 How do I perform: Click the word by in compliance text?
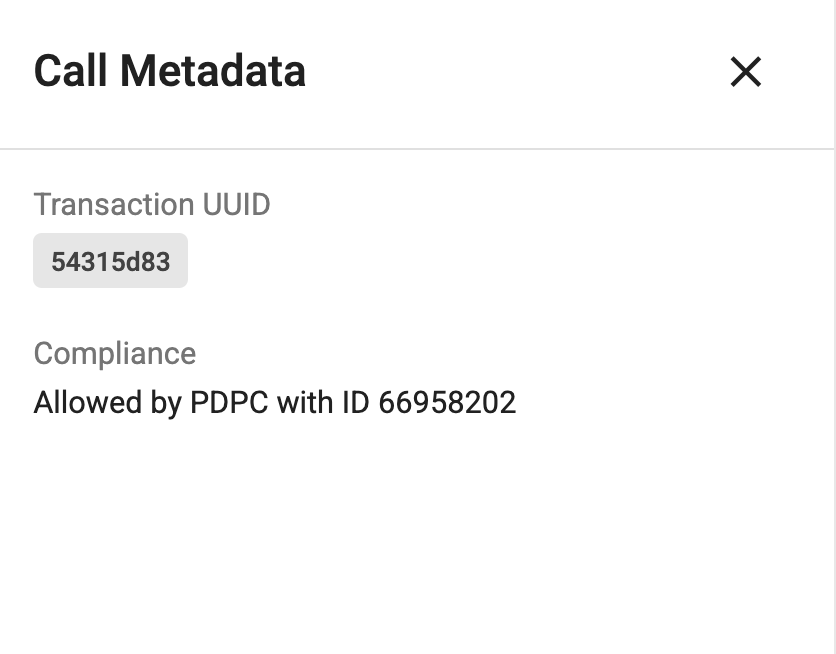coord(166,403)
